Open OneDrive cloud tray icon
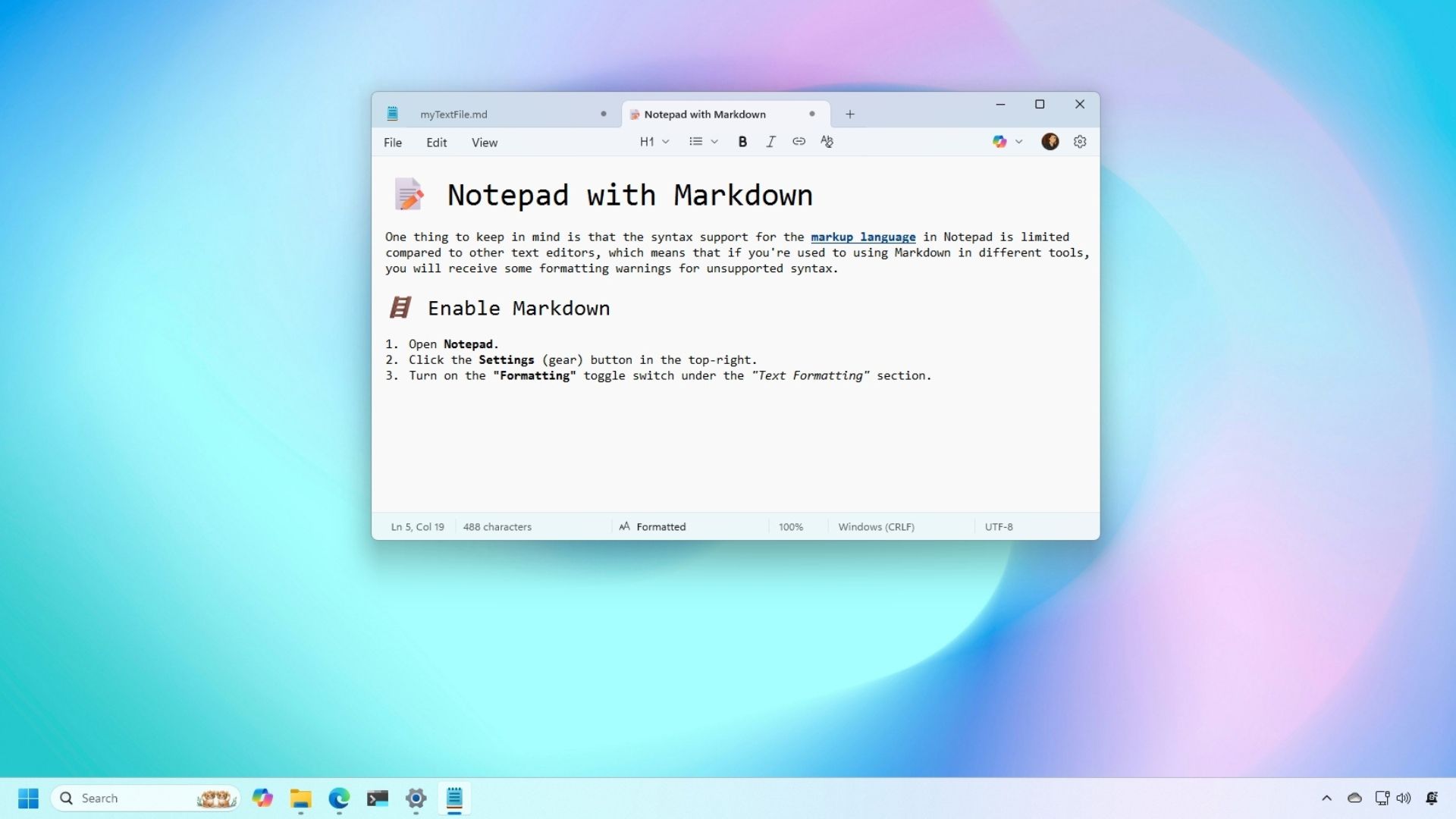The height and width of the screenshot is (819, 1456). (1354, 799)
